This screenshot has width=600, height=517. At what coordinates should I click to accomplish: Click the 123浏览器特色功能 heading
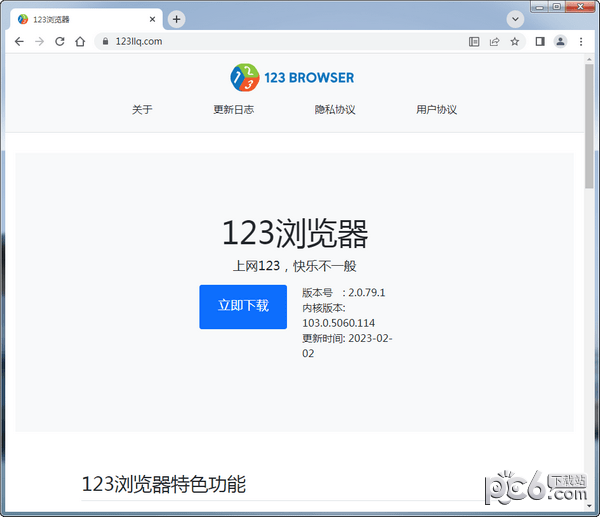(x=164, y=484)
